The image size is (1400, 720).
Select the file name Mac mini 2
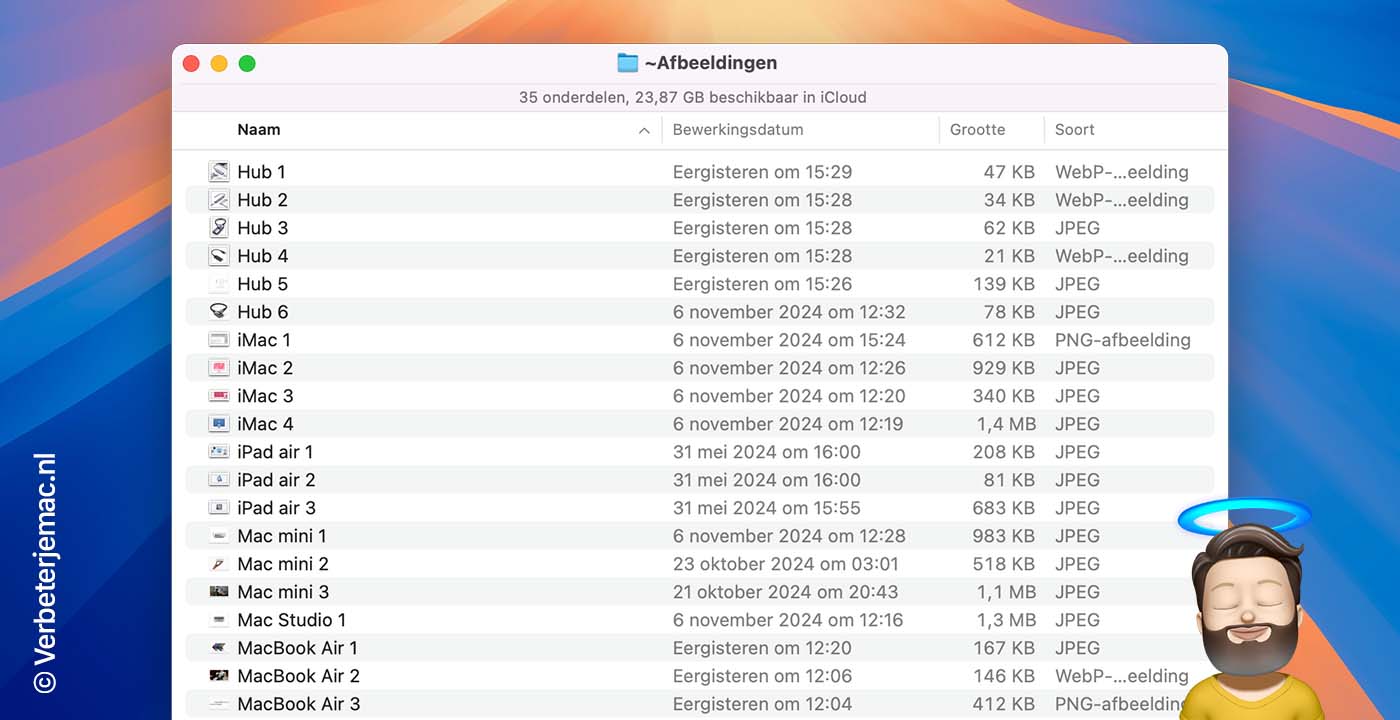point(283,564)
